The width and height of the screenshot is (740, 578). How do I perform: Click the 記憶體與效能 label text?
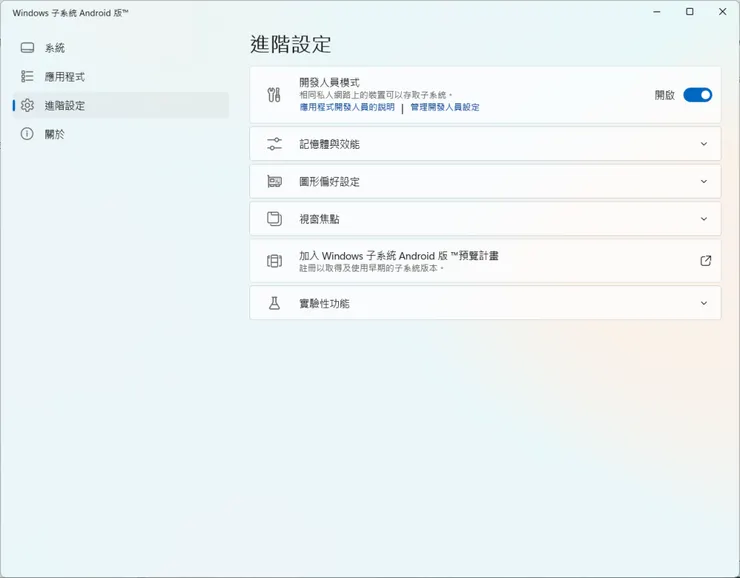pyautogui.click(x=329, y=144)
